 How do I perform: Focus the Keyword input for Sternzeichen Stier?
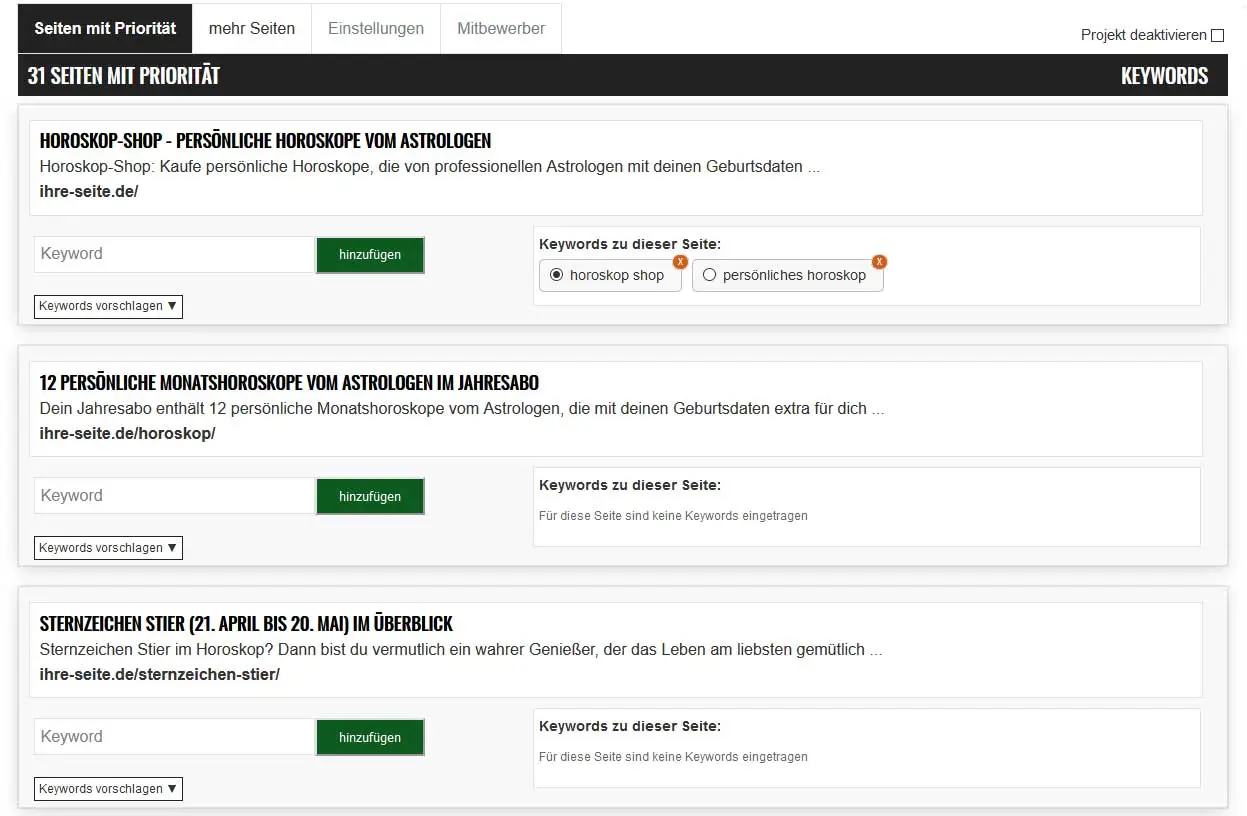point(175,737)
